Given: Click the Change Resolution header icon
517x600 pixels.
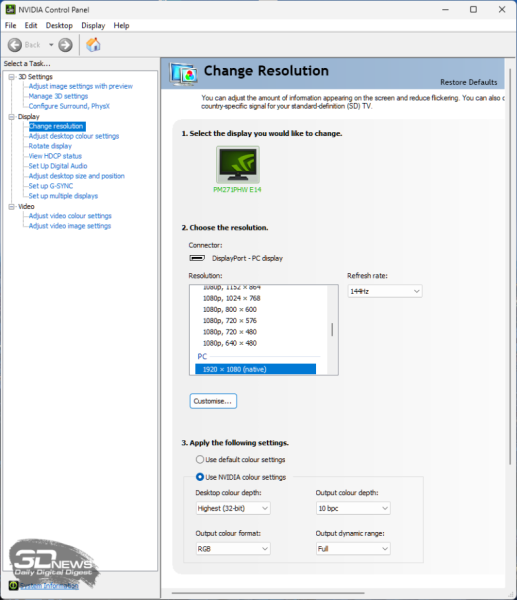Looking at the screenshot, I should pos(184,73).
